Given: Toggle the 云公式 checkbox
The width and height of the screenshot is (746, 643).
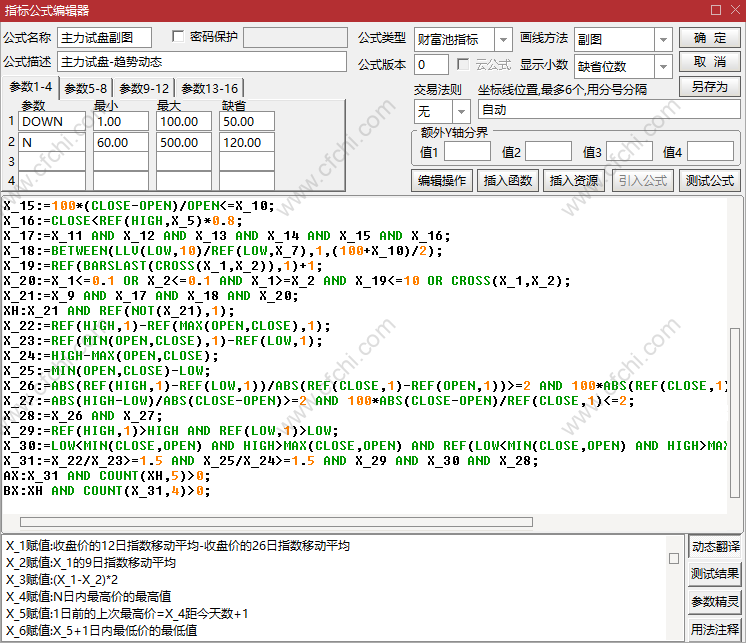Looking at the screenshot, I should tap(463, 64).
